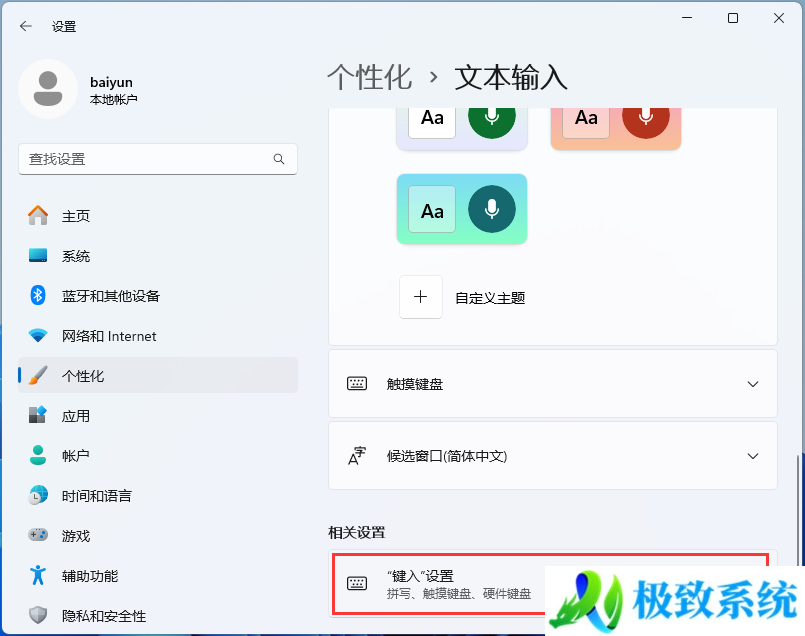The width and height of the screenshot is (805, 636).
Task: Click the Bluetooth icon in sidebar
Action: tap(38, 295)
